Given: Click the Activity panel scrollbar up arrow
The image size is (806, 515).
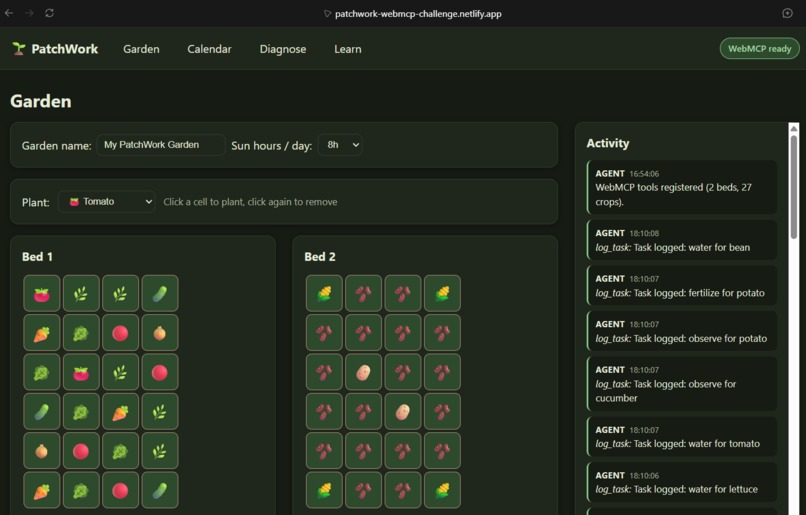Looking at the screenshot, I should (x=794, y=128).
